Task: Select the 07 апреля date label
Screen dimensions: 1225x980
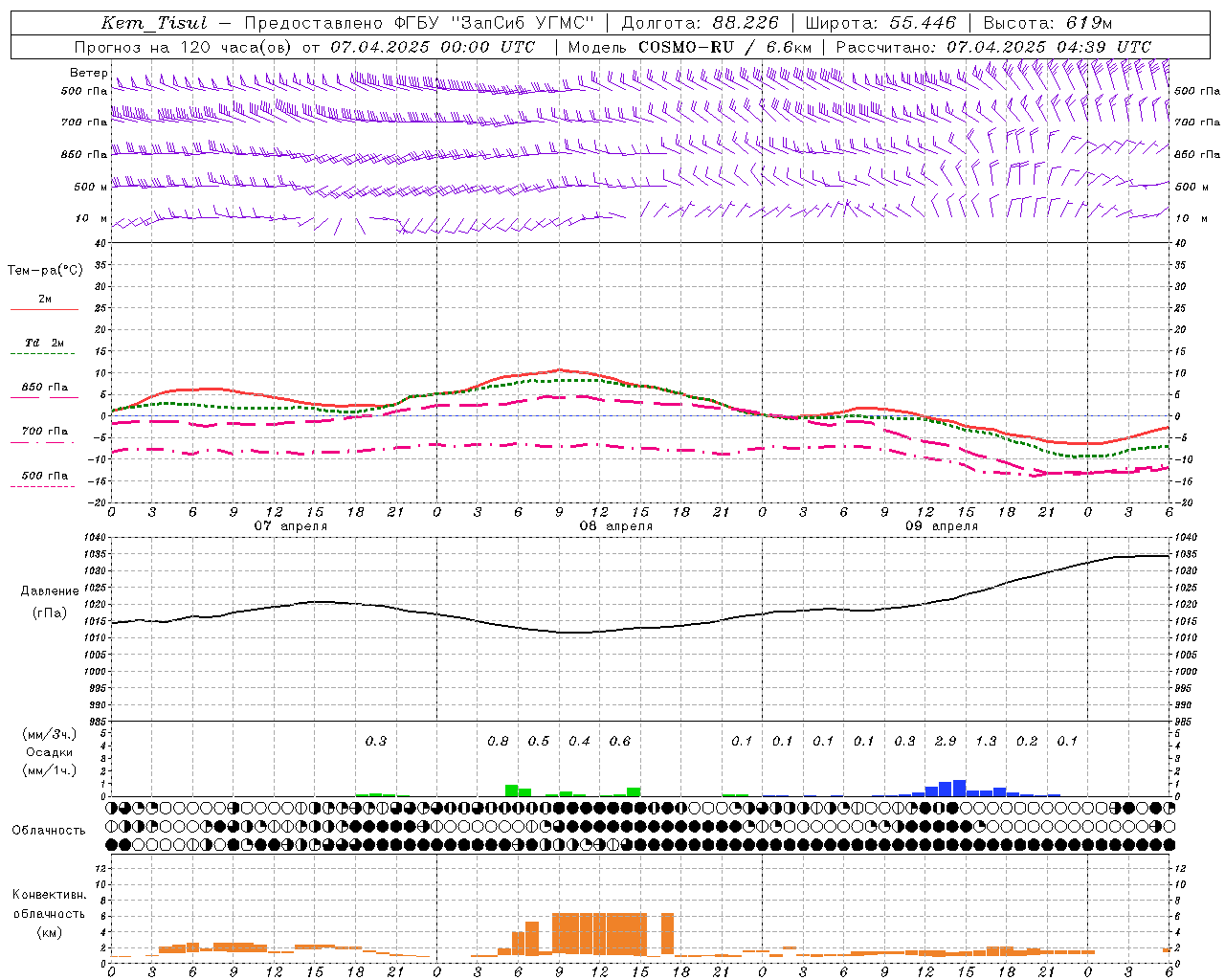Action: [x=290, y=526]
